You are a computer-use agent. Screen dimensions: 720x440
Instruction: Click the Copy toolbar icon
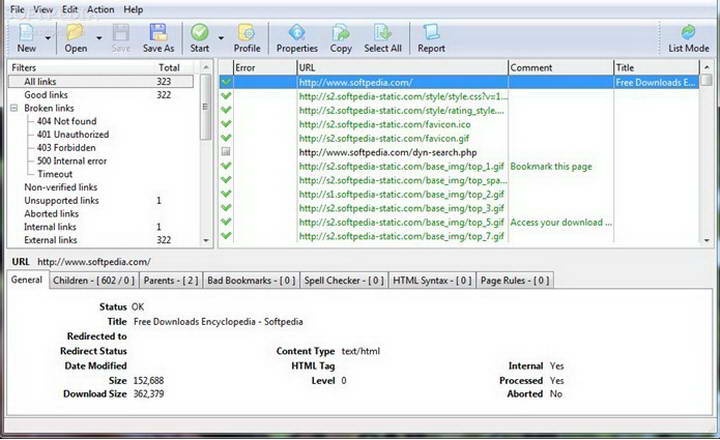[x=341, y=33]
